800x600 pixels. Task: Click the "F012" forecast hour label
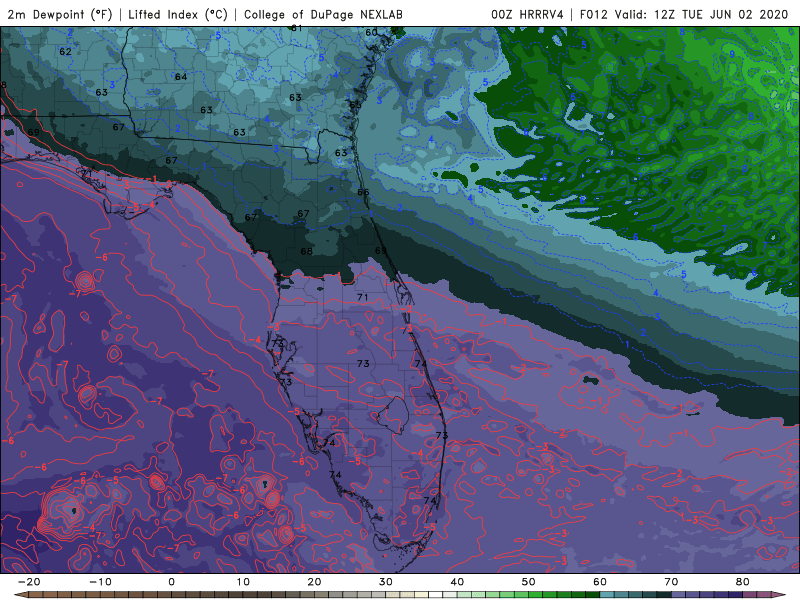point(593,14)
